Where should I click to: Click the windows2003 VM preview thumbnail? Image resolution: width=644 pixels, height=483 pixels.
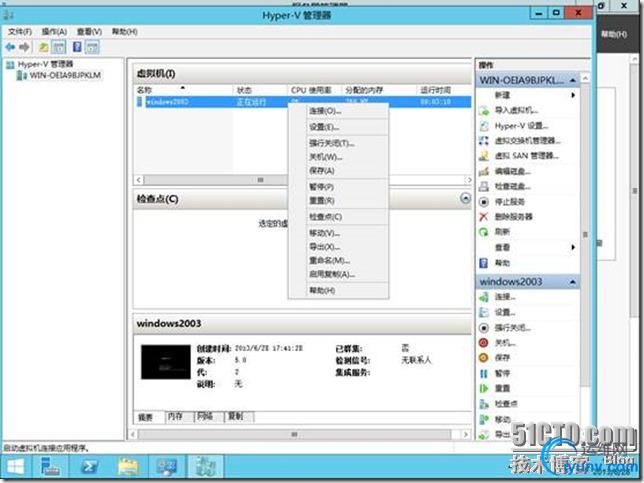(166, 362)
